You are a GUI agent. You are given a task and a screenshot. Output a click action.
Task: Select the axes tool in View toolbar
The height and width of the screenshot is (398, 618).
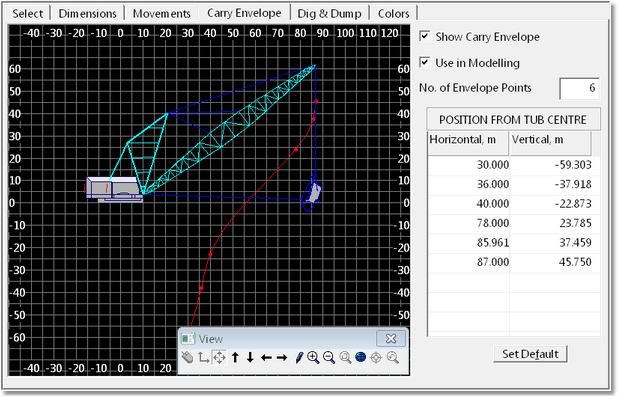coord(203,357)
